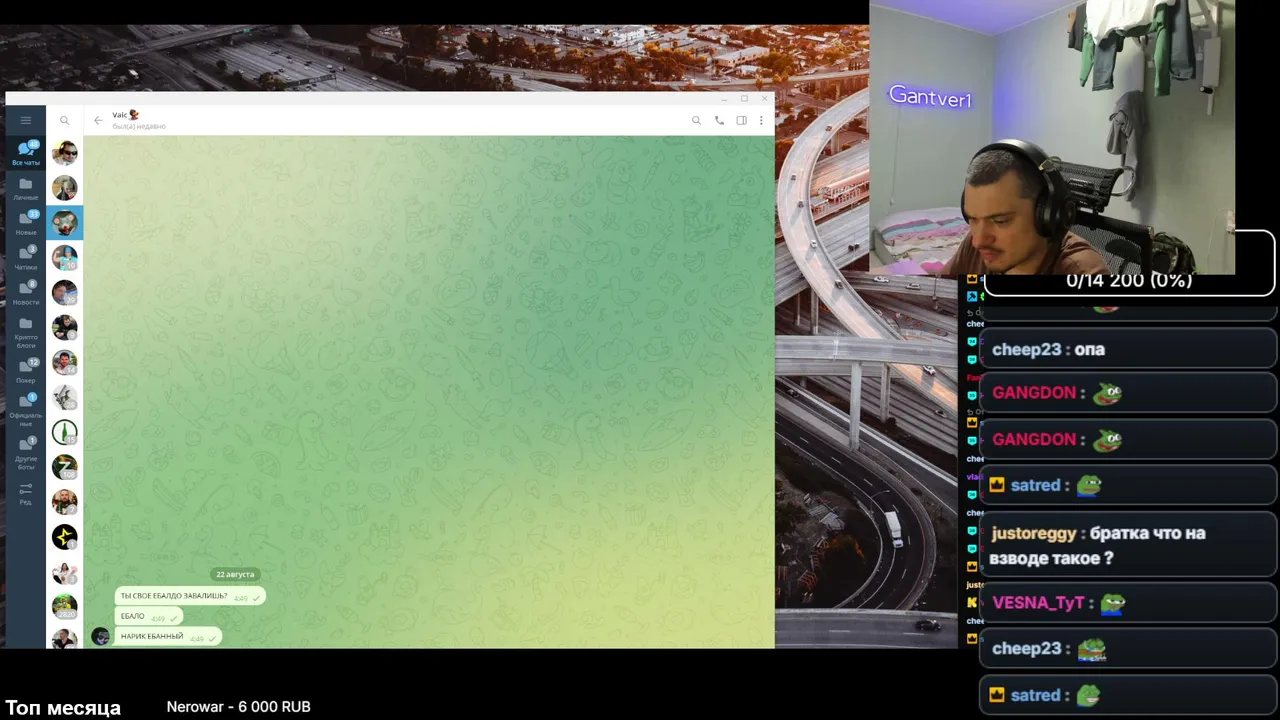1280x720 pixels.
Task: Open chat with avatar showing 3 unread
Action: click(x=65, y=572)
